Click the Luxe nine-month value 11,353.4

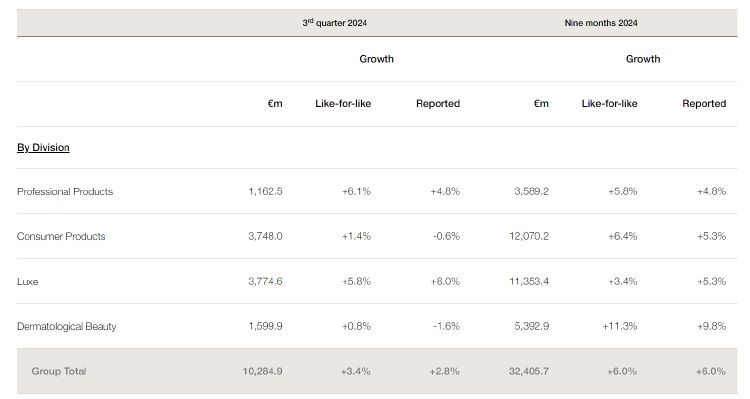point(529,281)
